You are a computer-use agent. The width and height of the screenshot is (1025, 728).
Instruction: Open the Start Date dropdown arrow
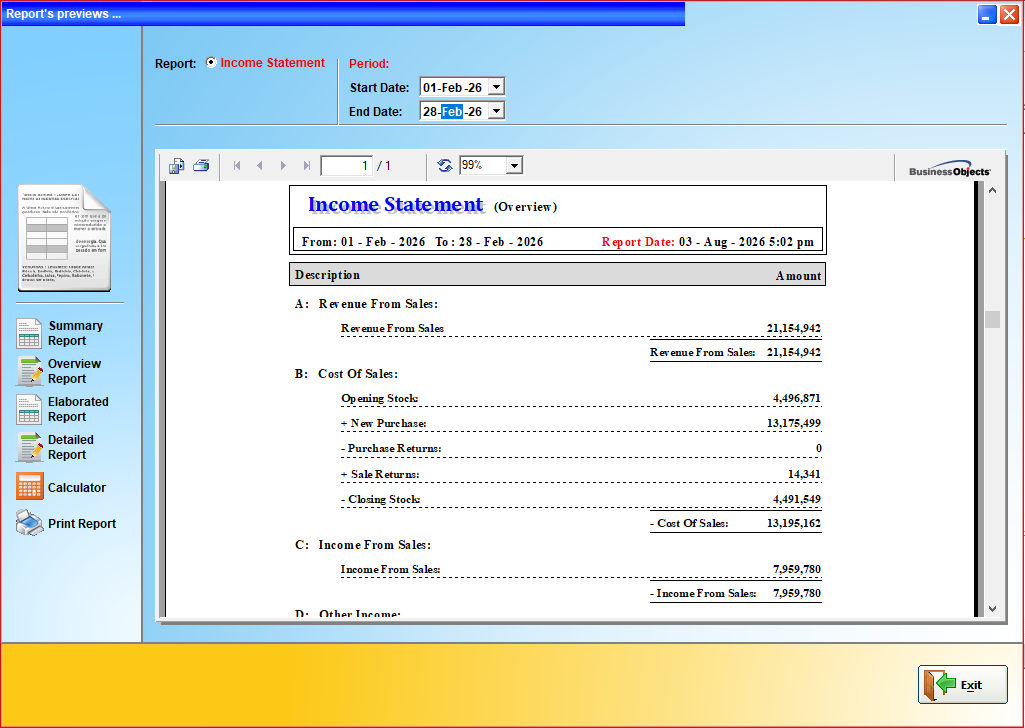[497, 87]
